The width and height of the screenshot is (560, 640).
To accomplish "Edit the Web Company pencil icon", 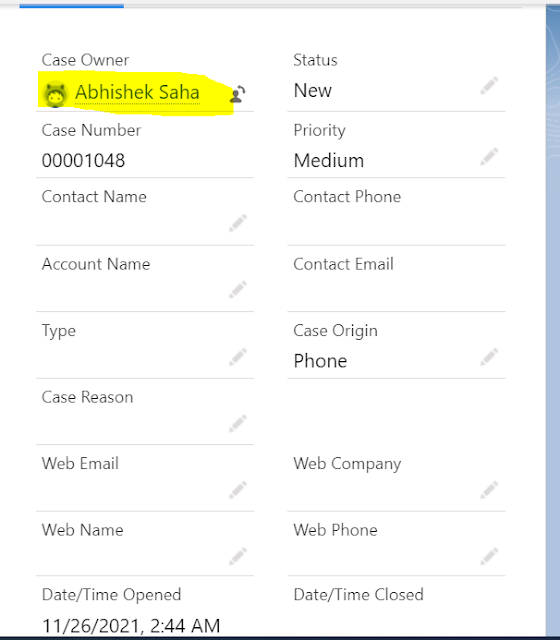I will [x=489, y=490].
